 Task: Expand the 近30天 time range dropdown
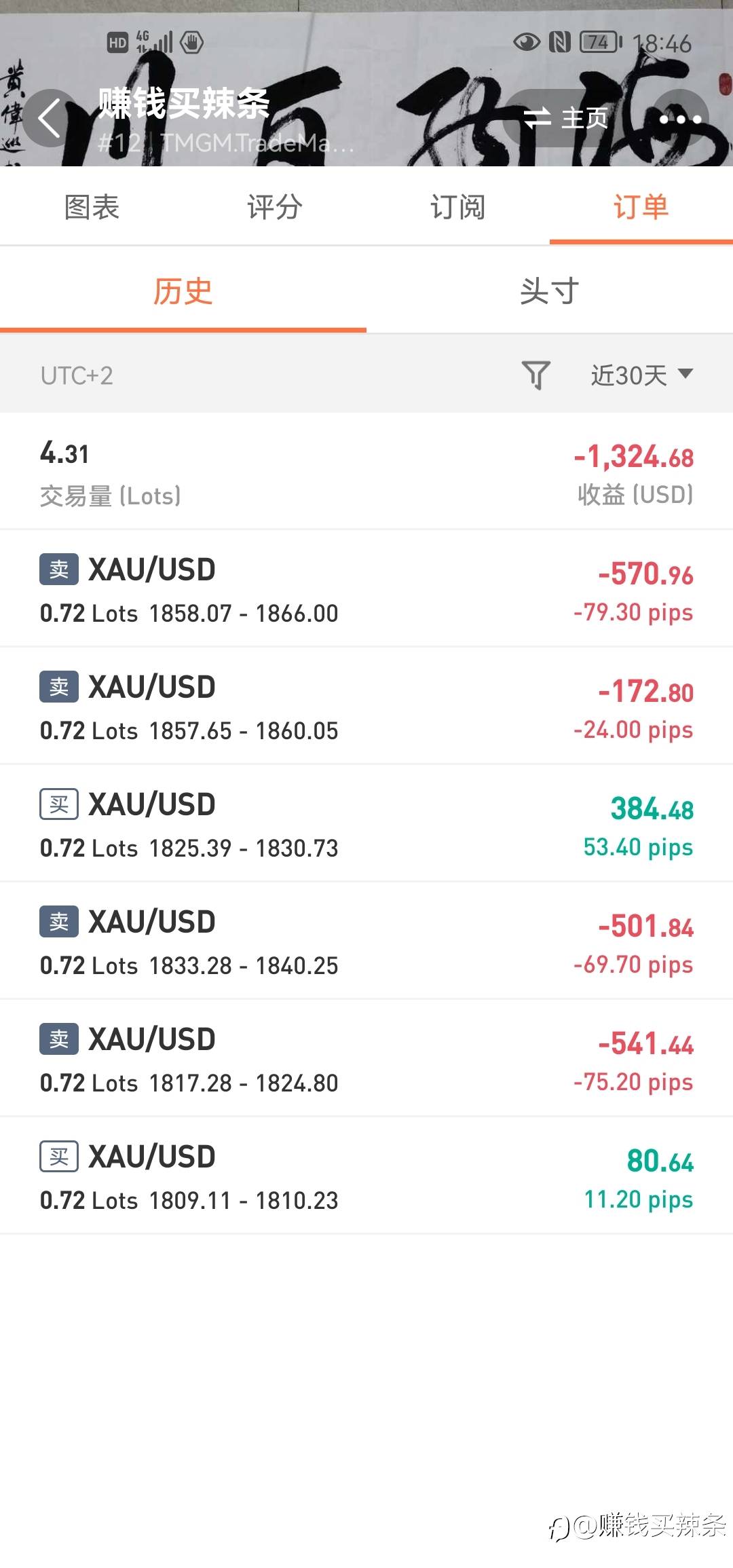click(x=641, y=375)
